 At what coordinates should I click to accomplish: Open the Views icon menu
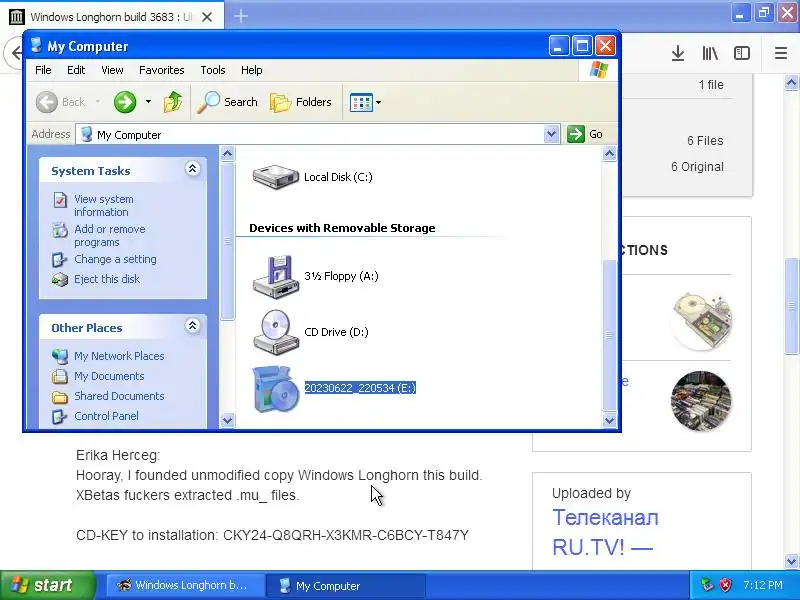[361, 102]
